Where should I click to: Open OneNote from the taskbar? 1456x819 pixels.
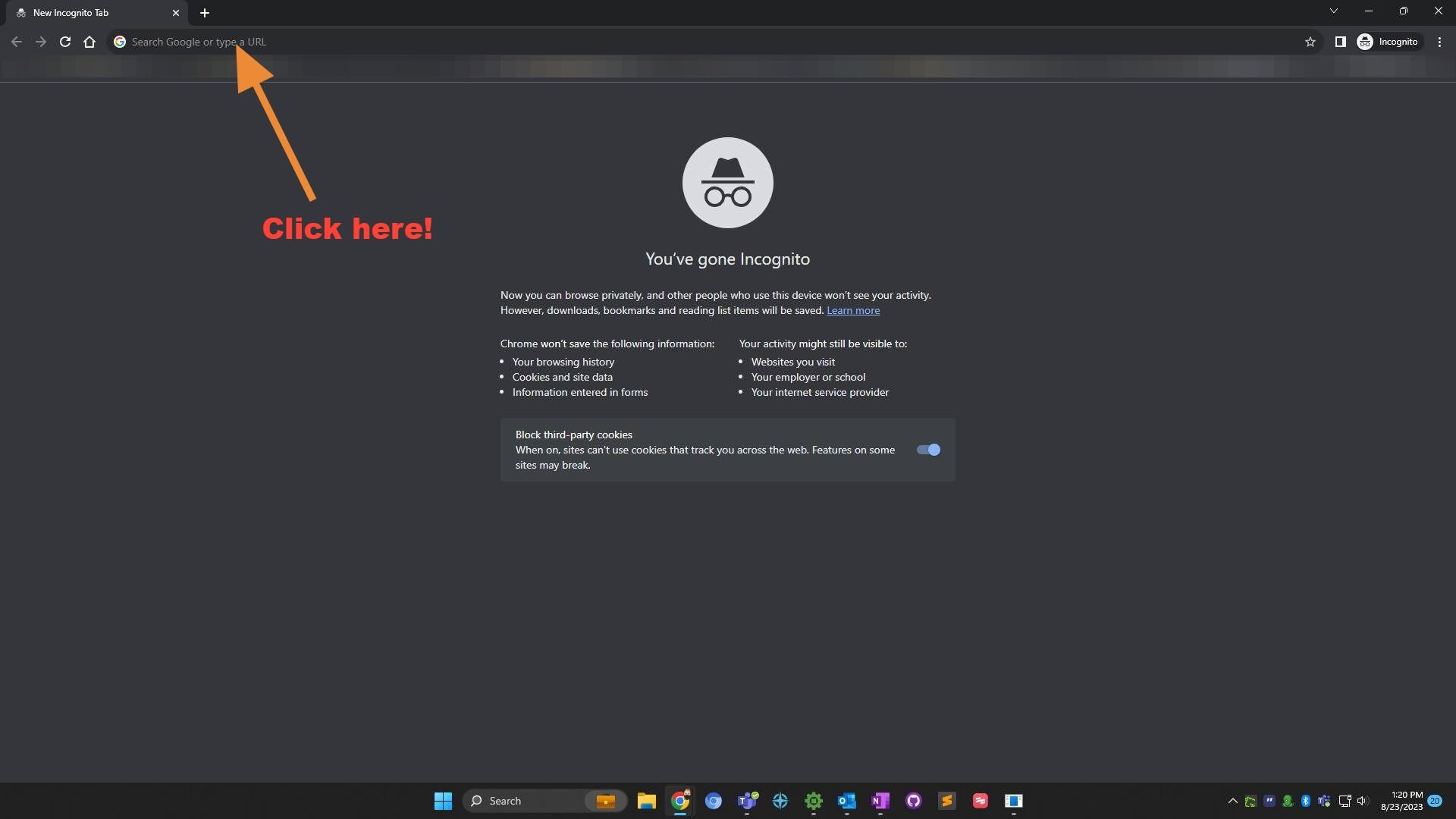pos(880,801)
